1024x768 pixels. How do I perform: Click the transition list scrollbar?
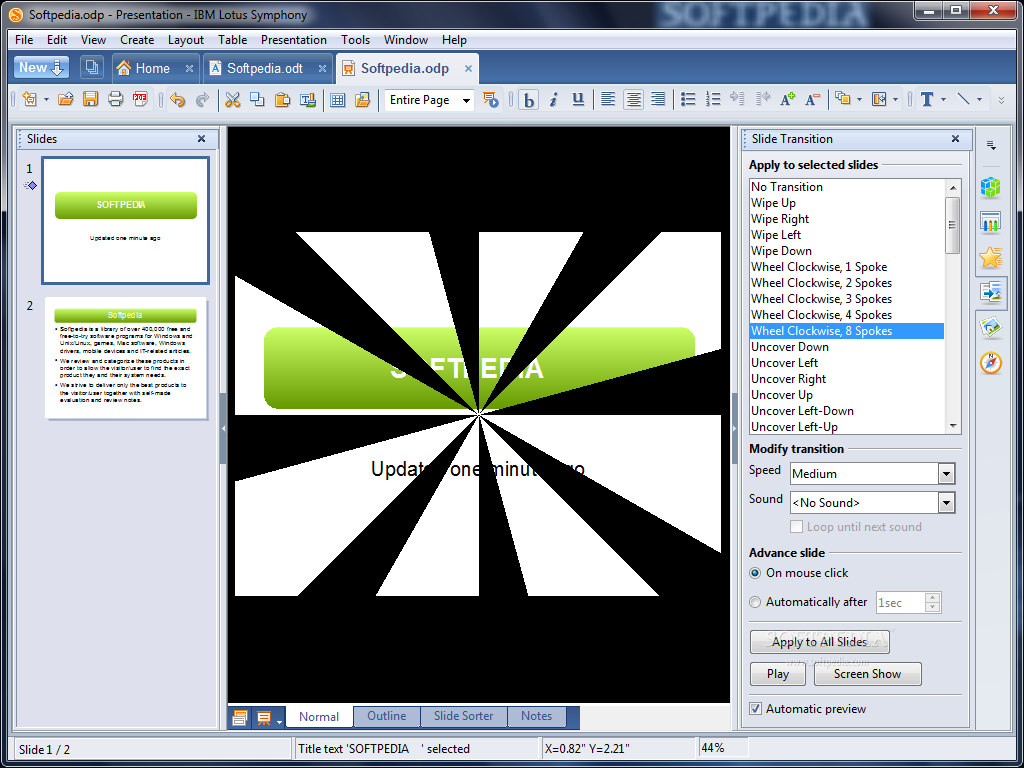[x=953, y=225]
